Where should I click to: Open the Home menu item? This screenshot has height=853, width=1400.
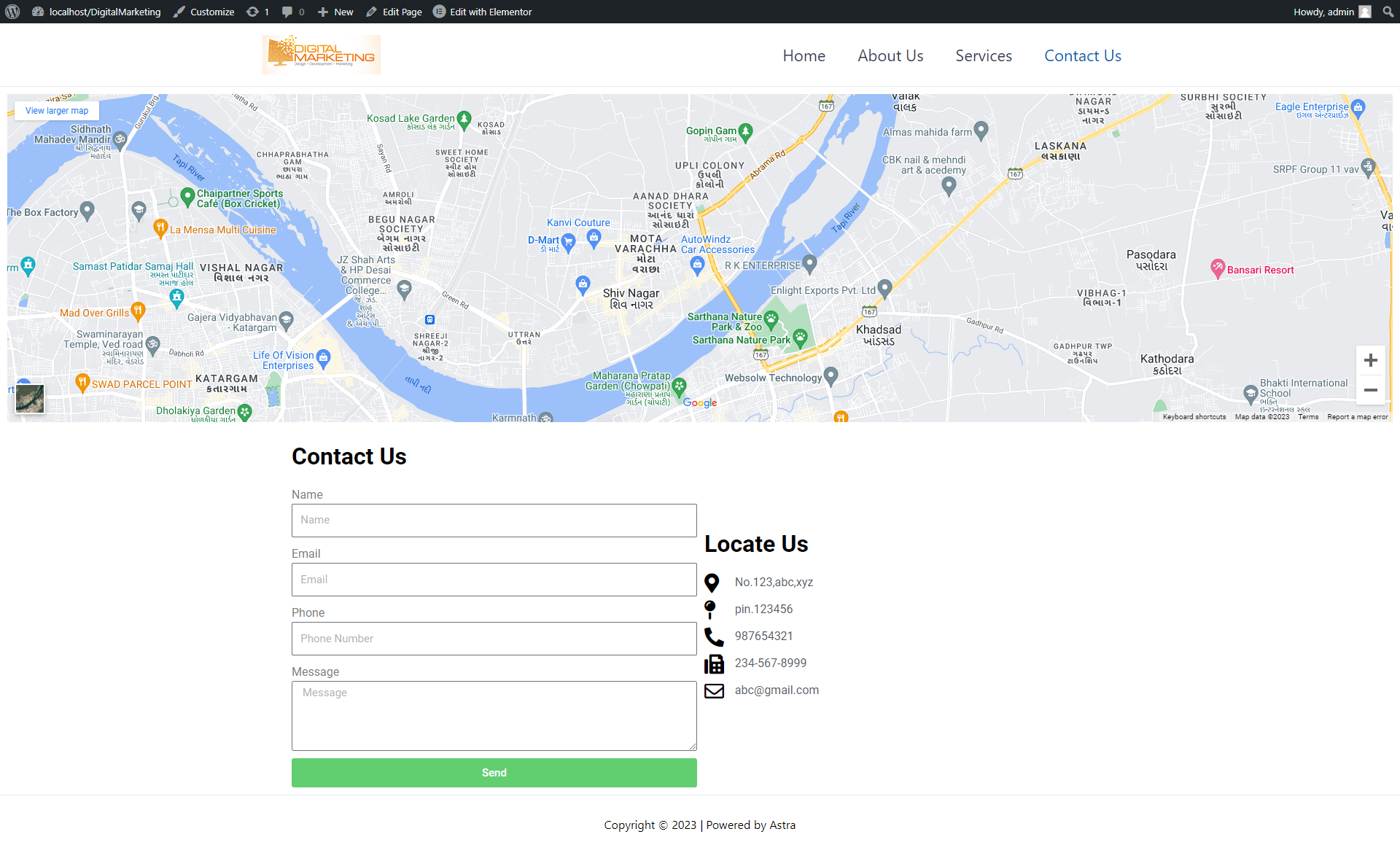coord(804,55)
